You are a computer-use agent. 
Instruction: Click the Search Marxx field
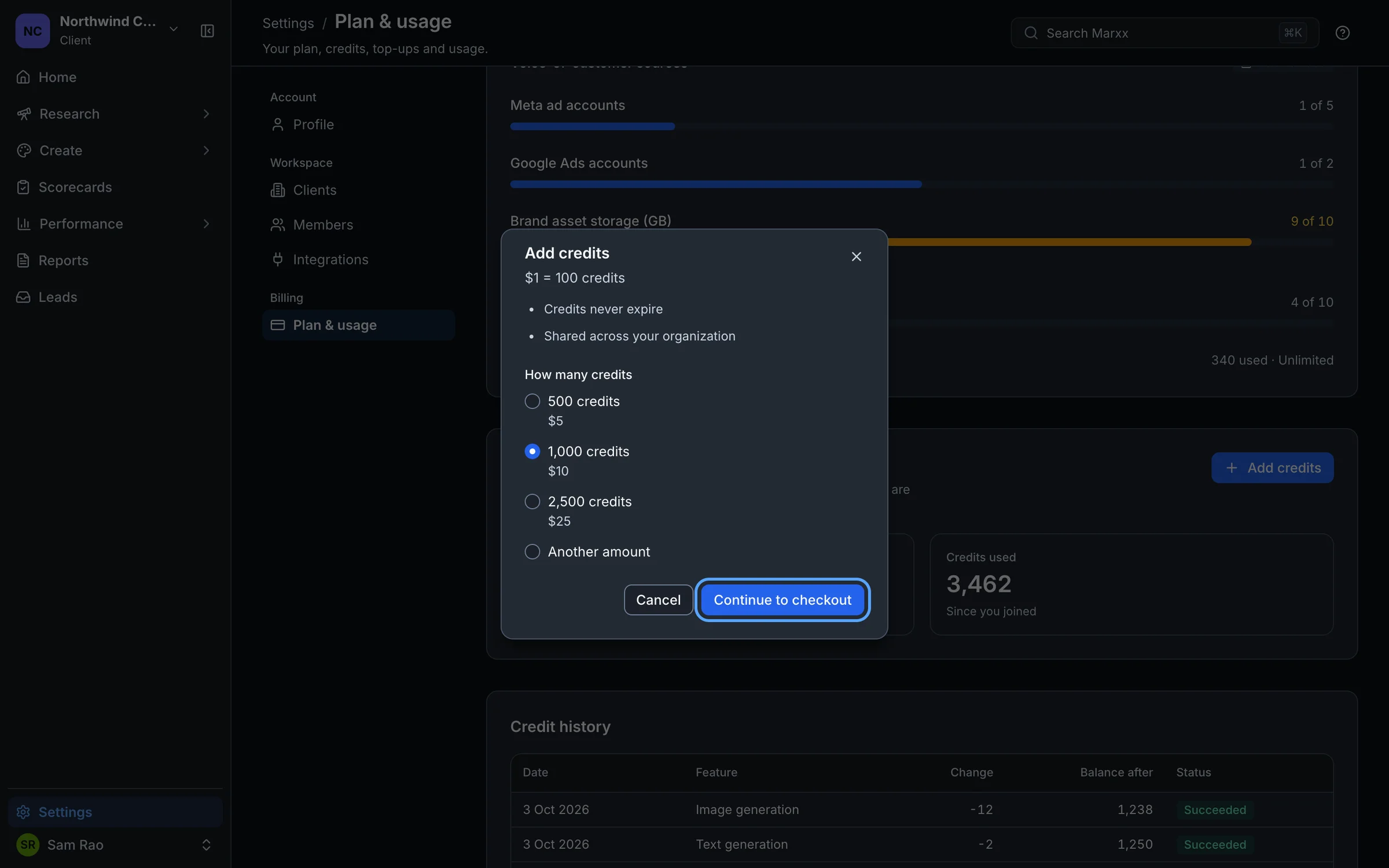click(1164, 33)
